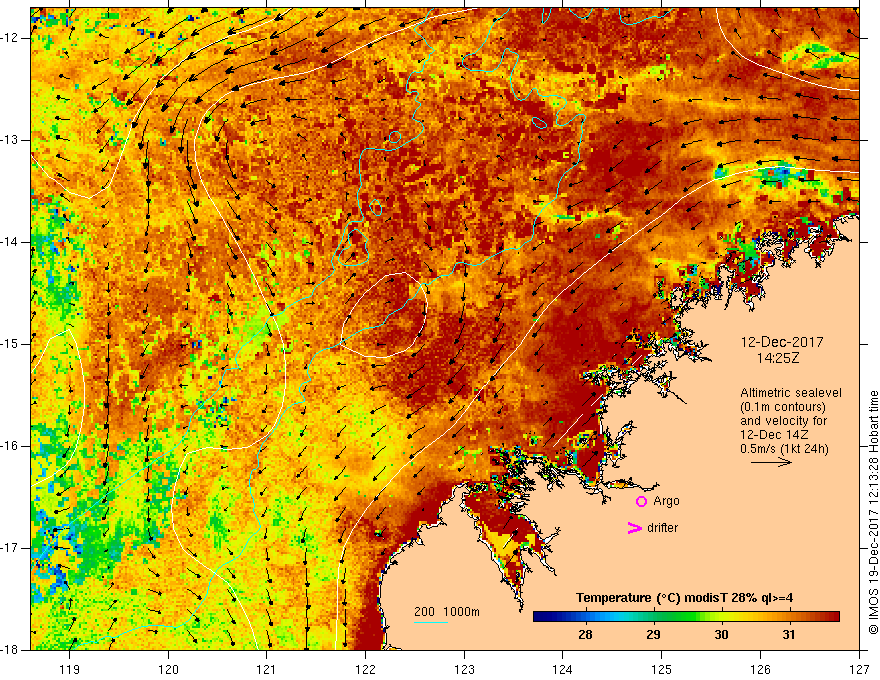Image resolution: width=880 pixels, height=680 pixels.
Task: Select the 'Argo' legend label
Action: click(x=666, y=501)
